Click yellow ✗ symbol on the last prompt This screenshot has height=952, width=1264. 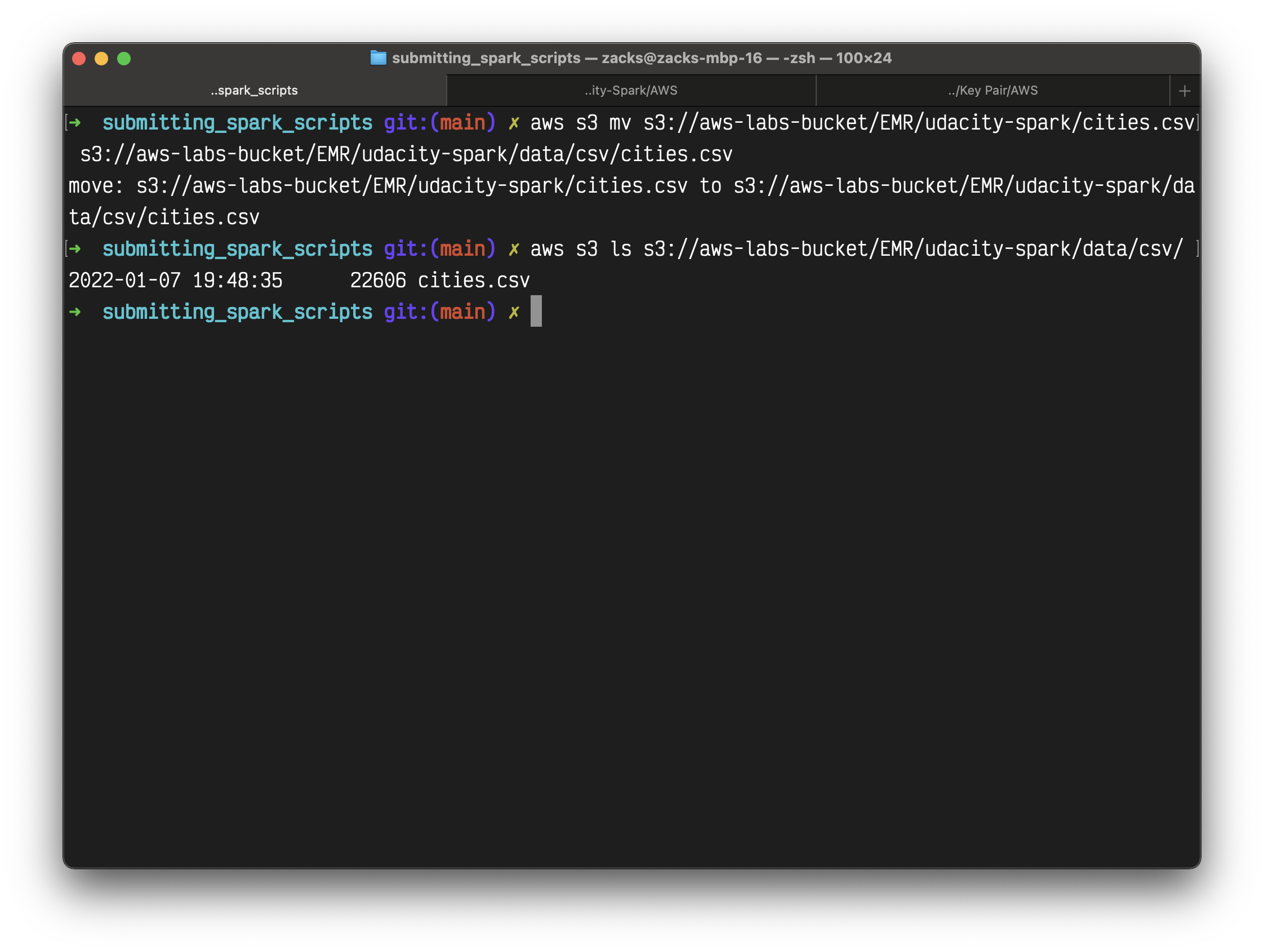514,312
